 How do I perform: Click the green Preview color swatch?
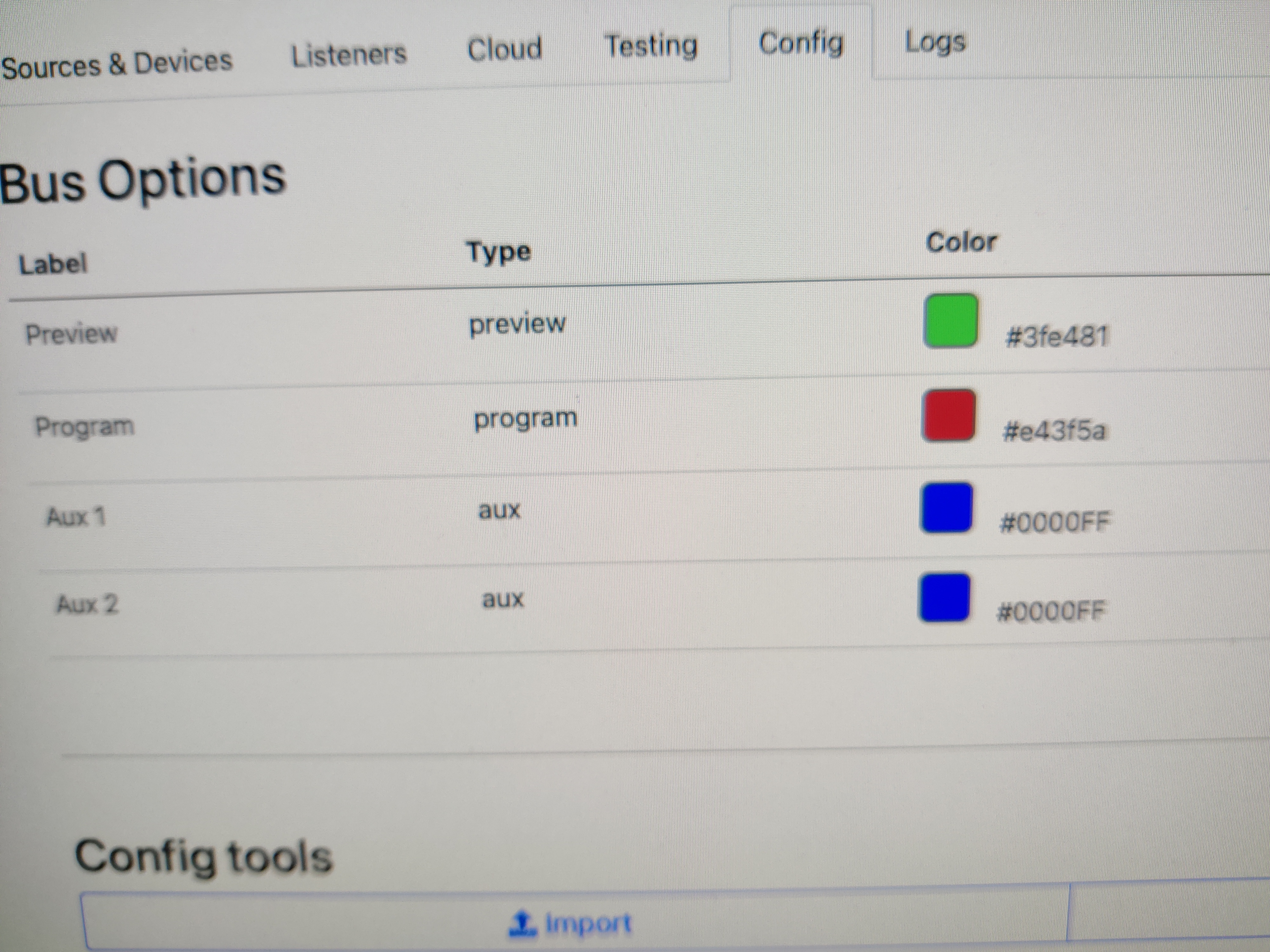[950, 321]
